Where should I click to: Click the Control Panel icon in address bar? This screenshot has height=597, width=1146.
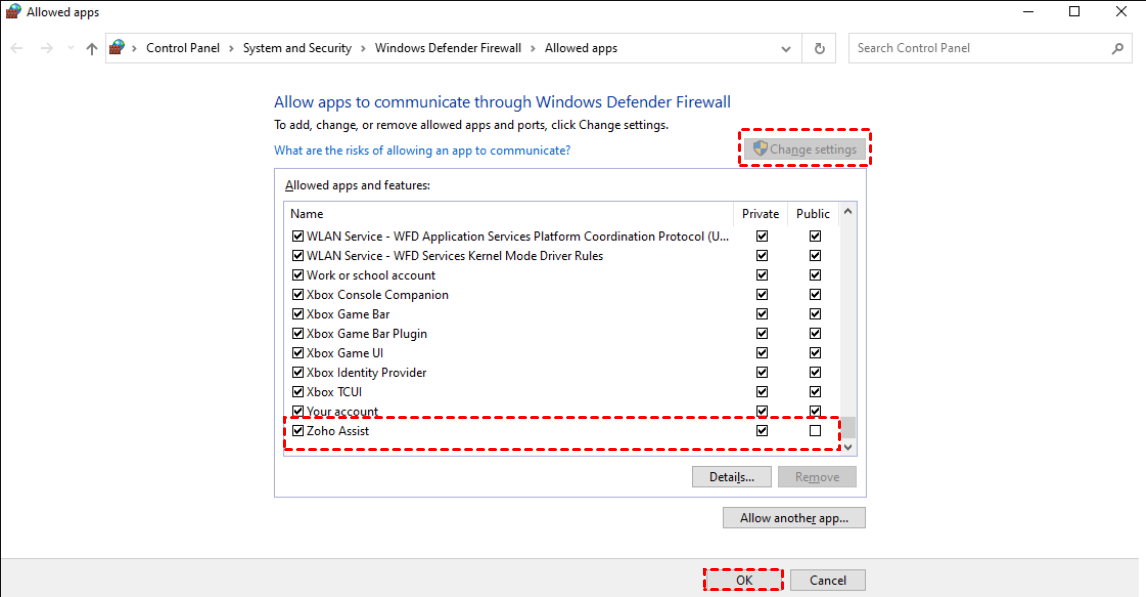[x=118, y=48]
